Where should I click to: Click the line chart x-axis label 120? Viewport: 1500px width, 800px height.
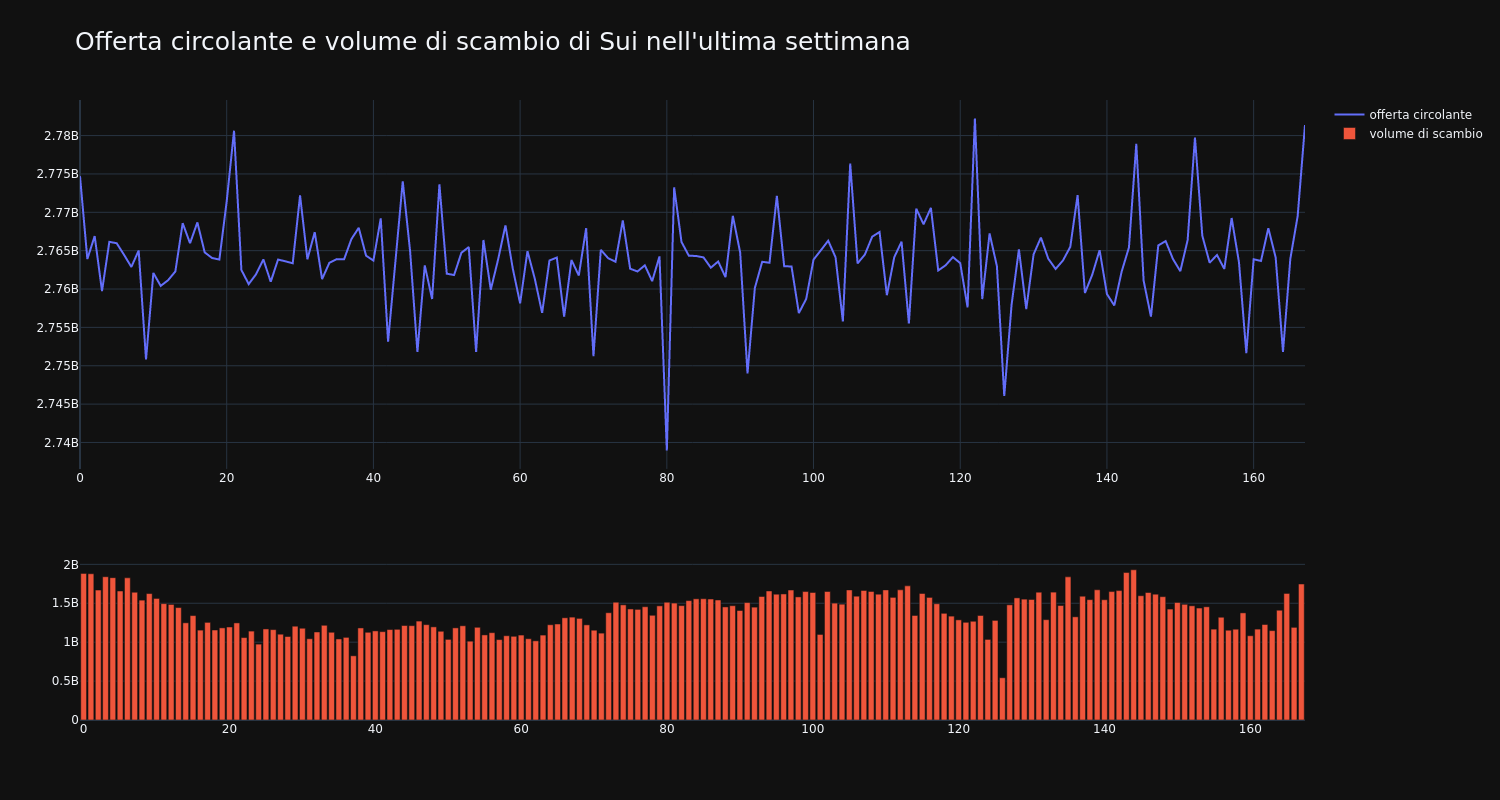click(x=960, y=478)
